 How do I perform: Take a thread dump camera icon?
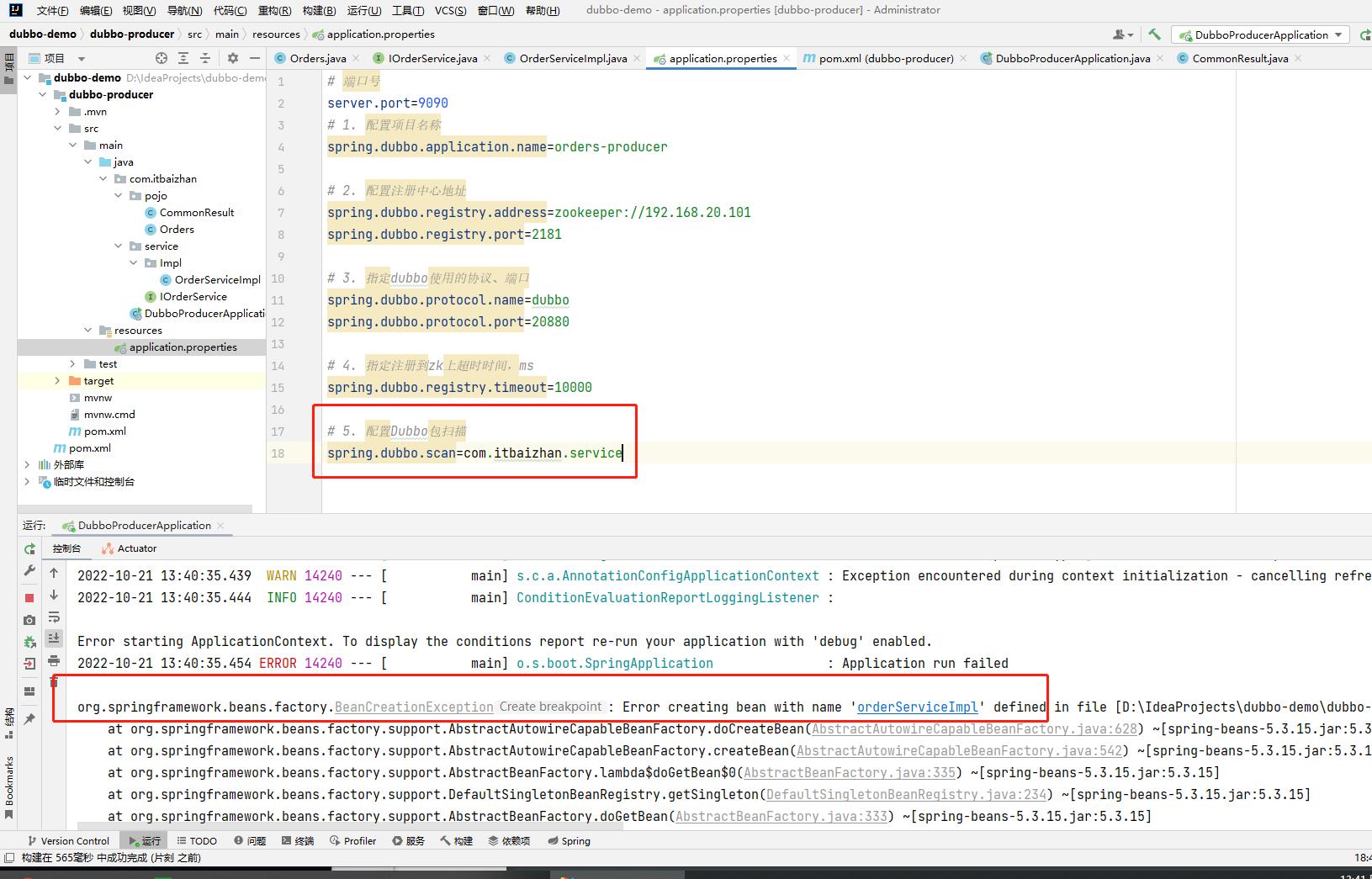tap(29, 620)
